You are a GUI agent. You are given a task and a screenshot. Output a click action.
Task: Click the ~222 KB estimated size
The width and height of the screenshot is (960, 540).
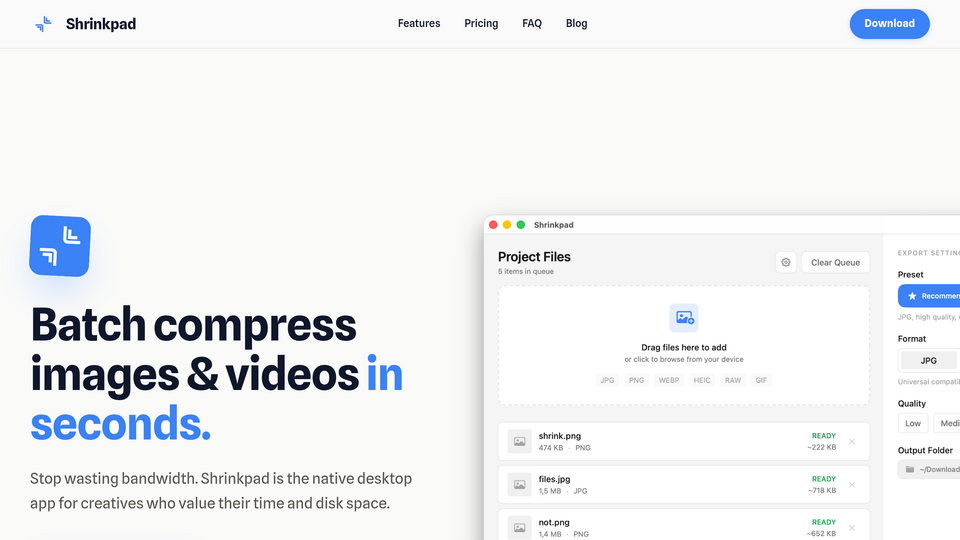coord(822,448)
